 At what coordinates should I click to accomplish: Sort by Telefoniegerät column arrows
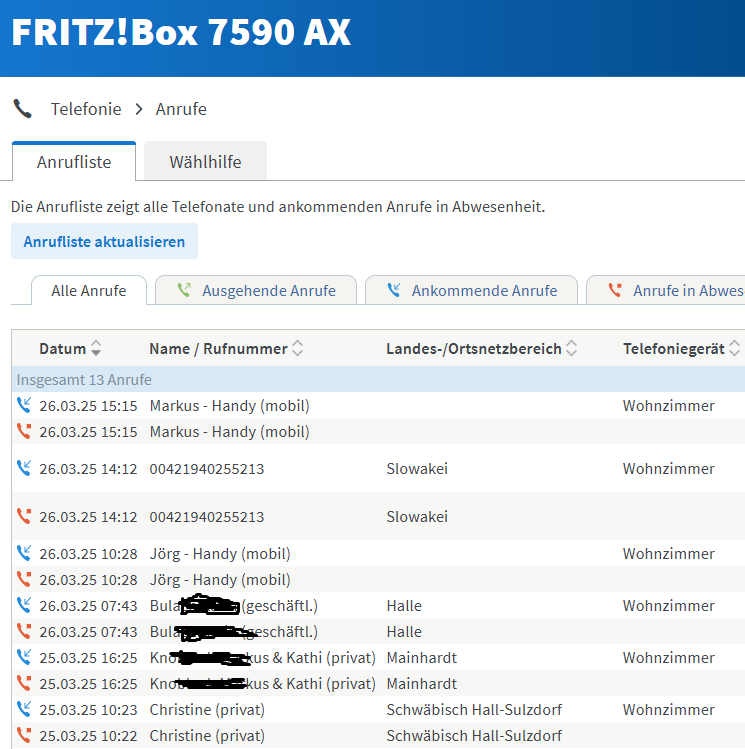734,348
